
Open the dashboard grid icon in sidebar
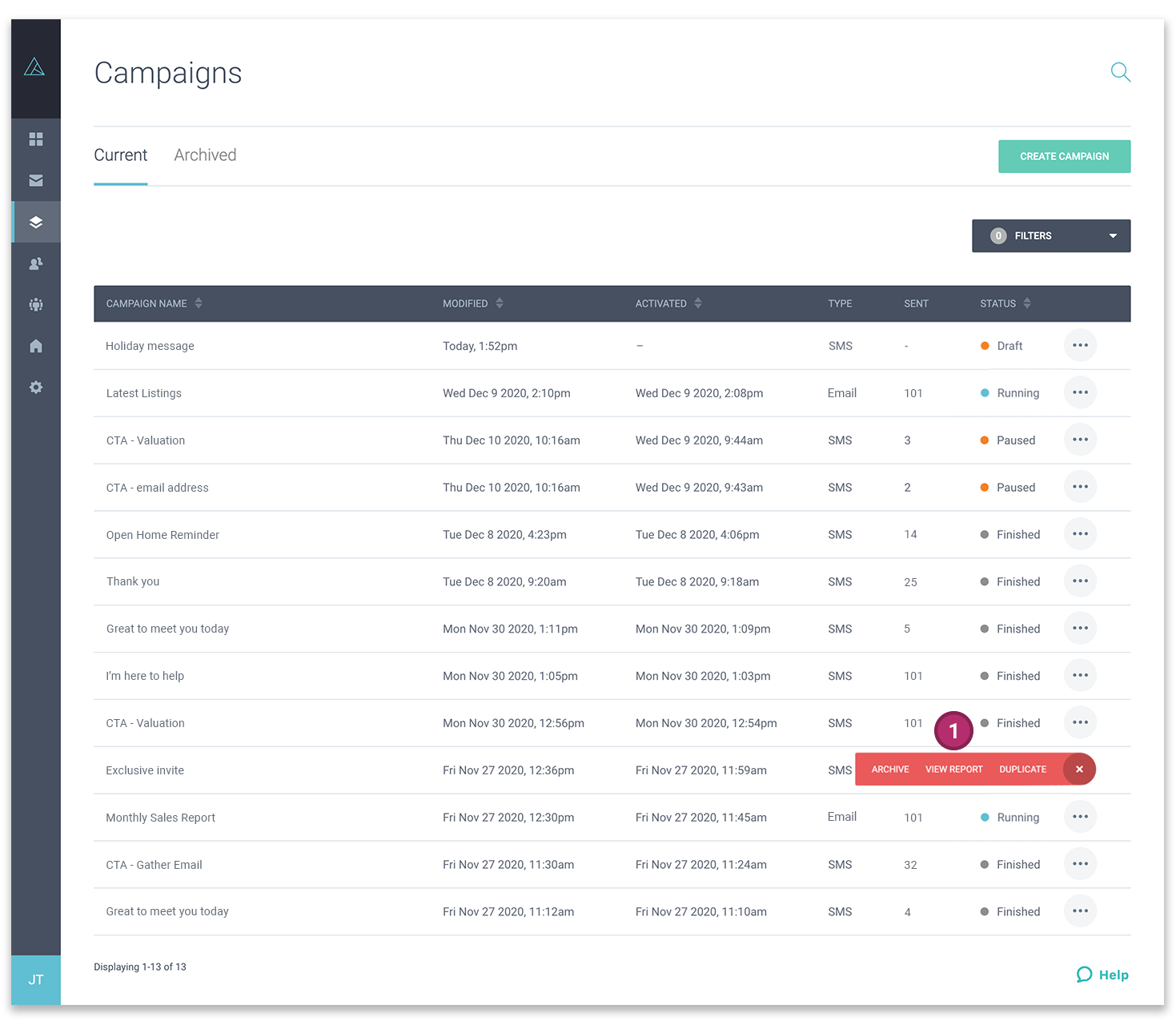(x=35, y=139)
